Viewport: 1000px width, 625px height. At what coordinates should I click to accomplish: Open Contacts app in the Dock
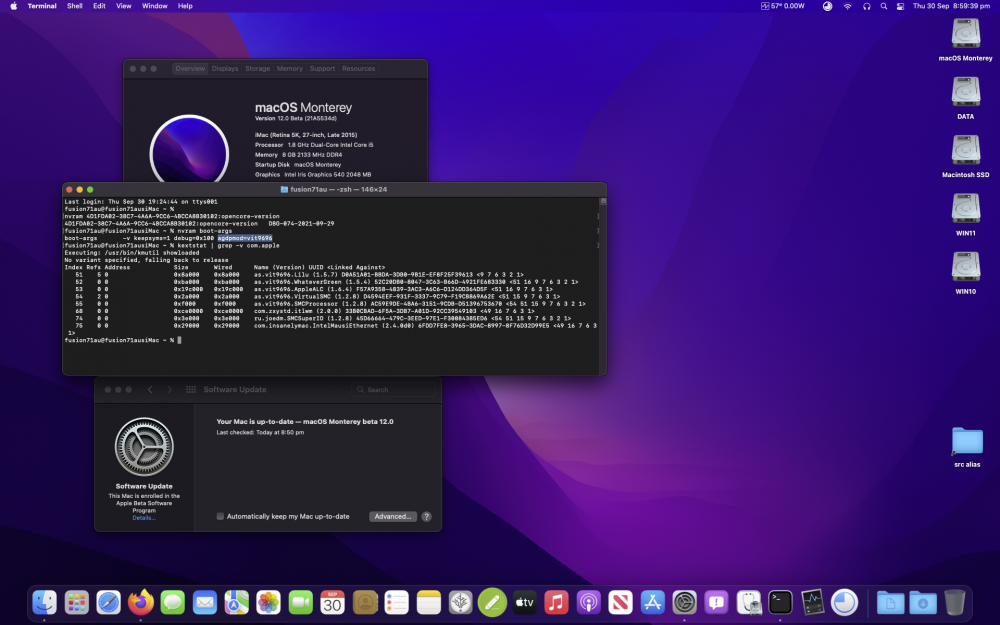coord(365,602)
